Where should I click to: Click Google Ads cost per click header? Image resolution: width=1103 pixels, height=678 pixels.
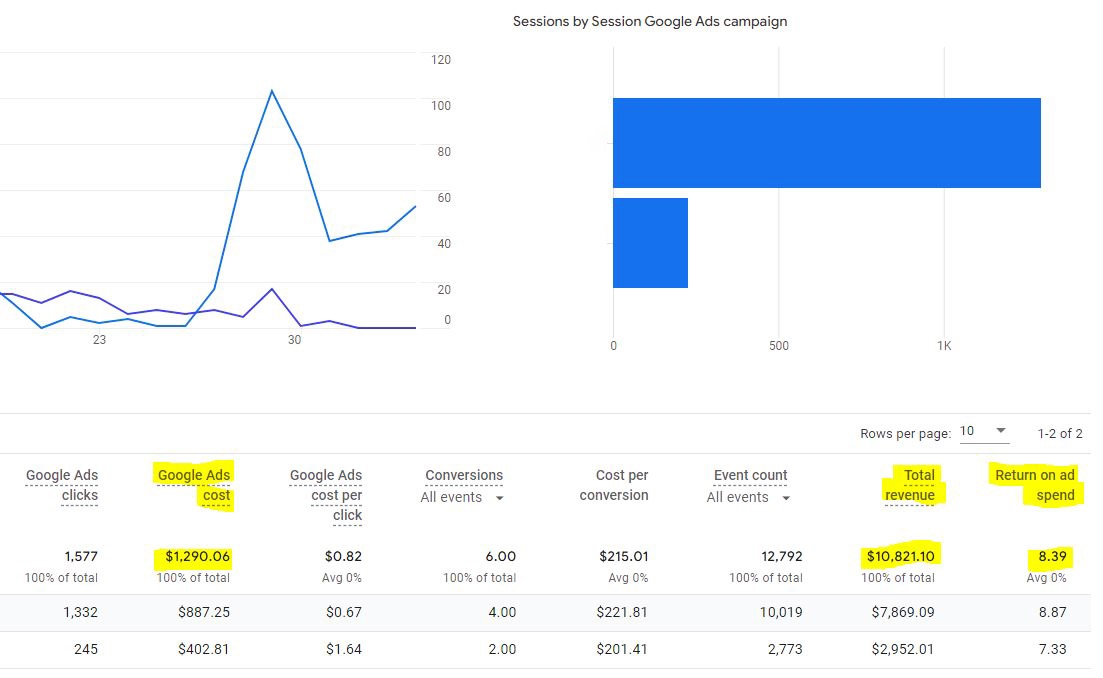tap(326, 495)
